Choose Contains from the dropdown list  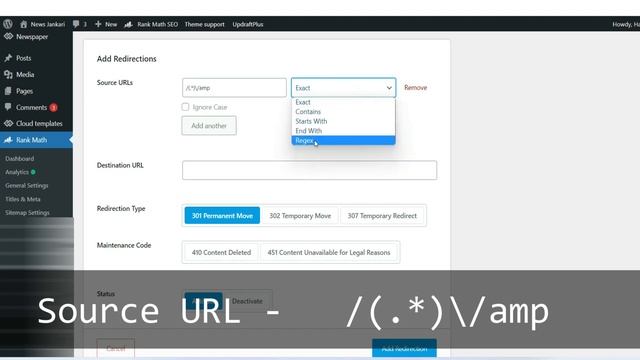point(343,111)
